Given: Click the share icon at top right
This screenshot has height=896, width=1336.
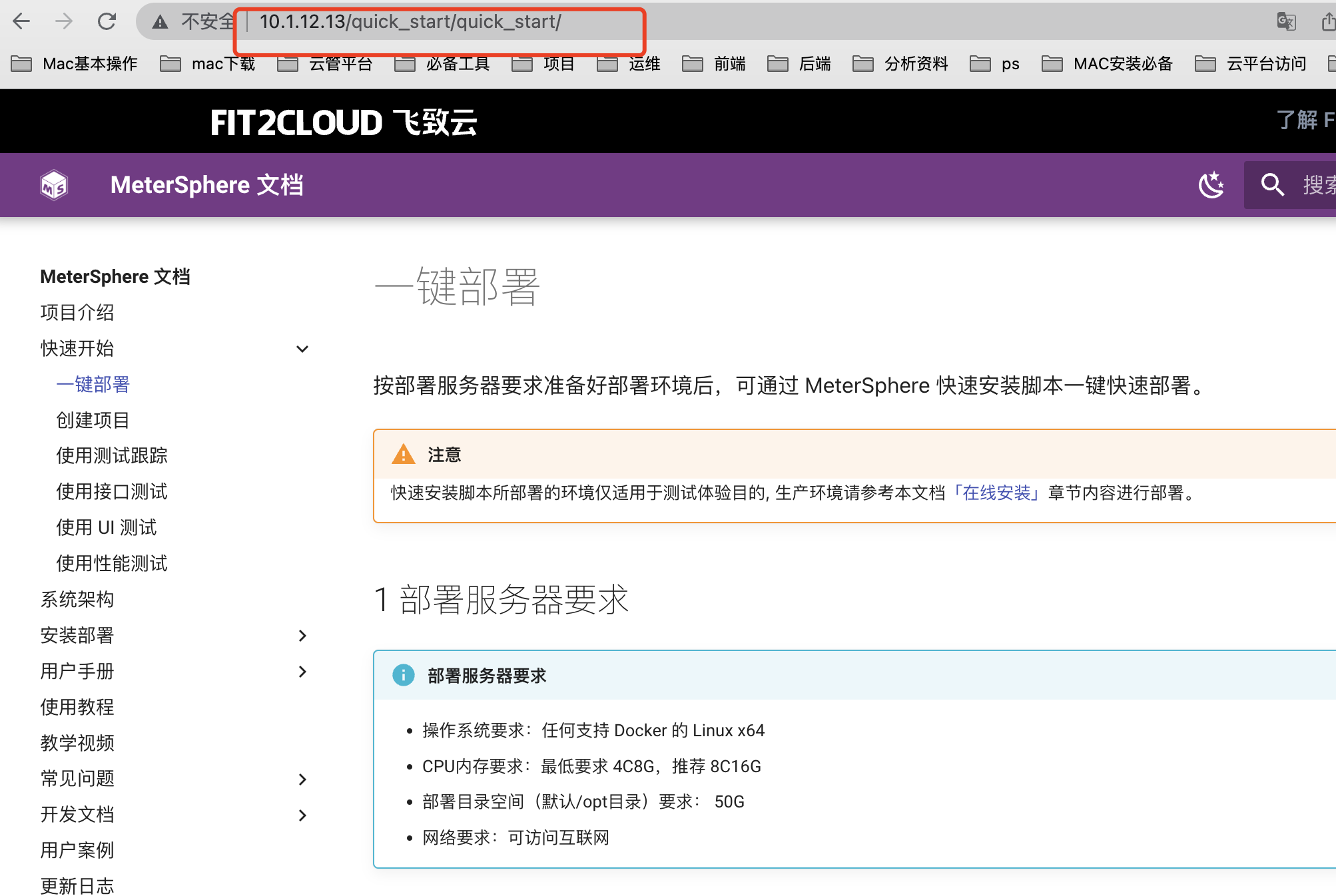Looking at the screenshot, I should click(x=1327, y=21).
